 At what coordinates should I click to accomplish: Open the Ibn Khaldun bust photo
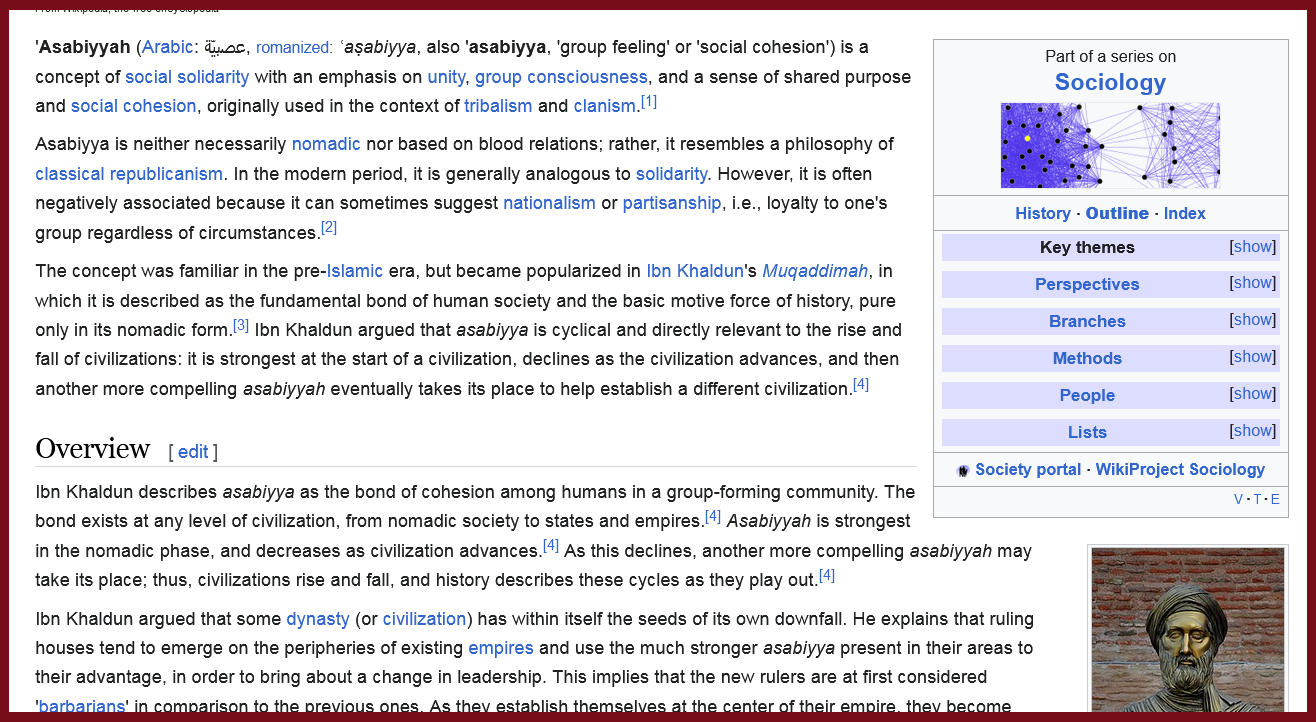pos(1187,630)
